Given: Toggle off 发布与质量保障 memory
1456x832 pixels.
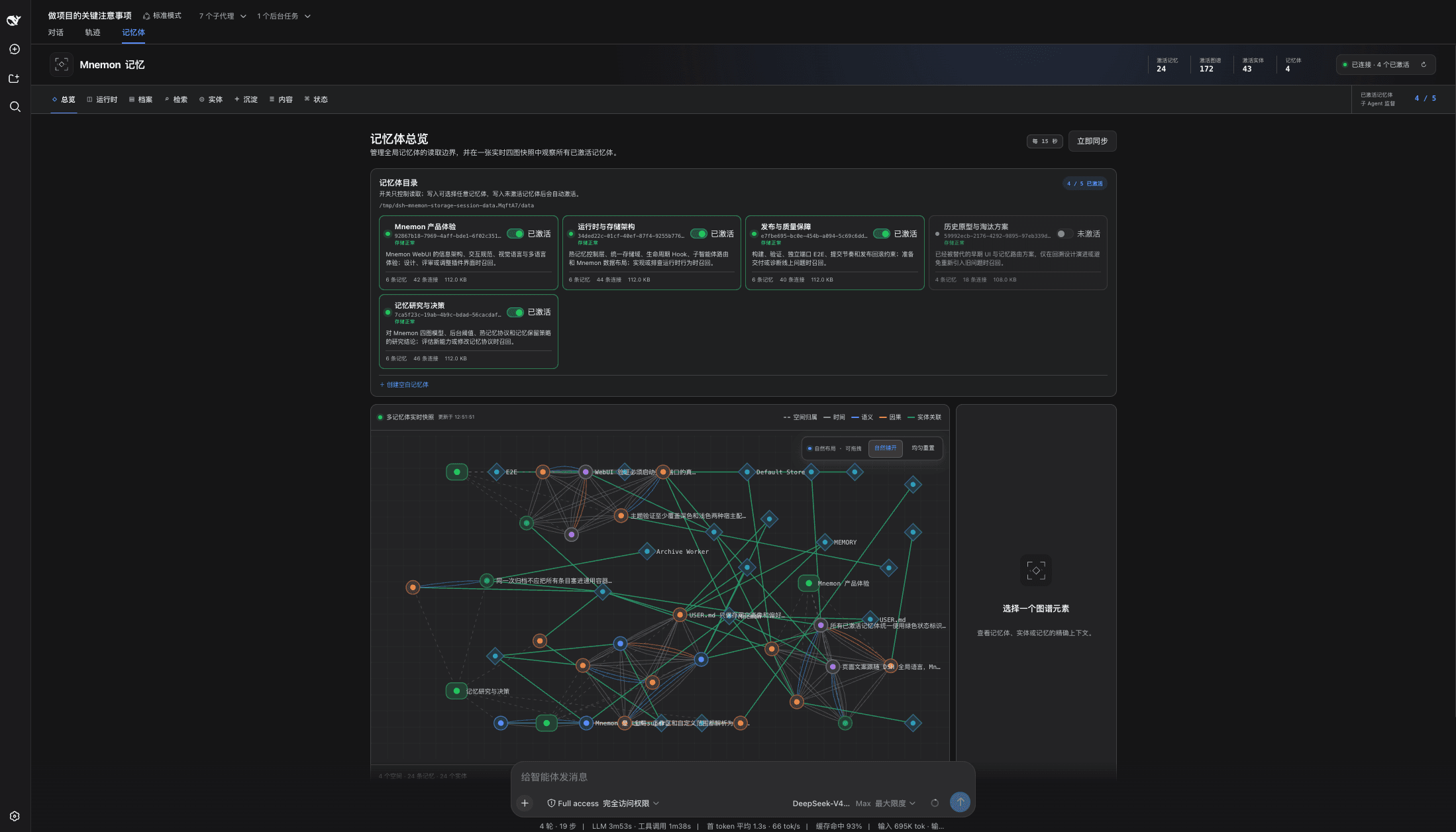Looking at the screenshot, I should [882, 234].
